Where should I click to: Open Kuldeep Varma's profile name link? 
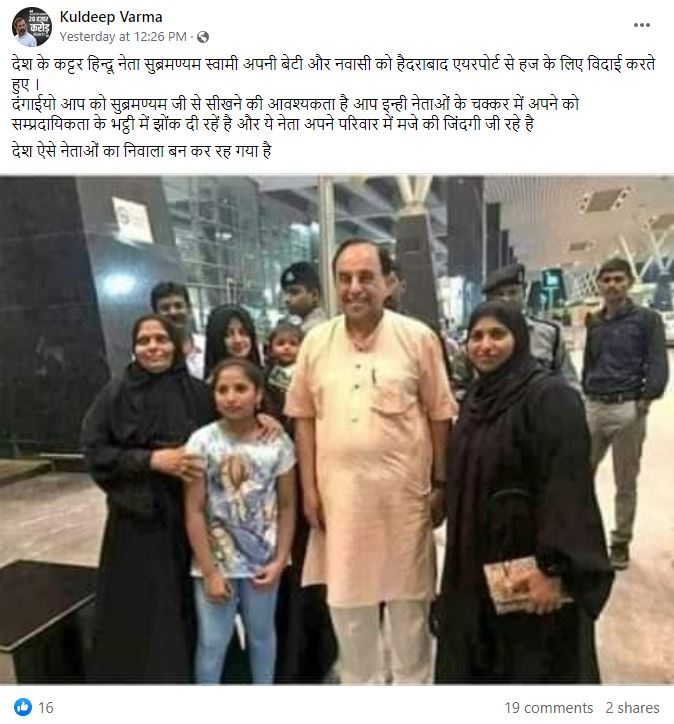click(111, 17)
